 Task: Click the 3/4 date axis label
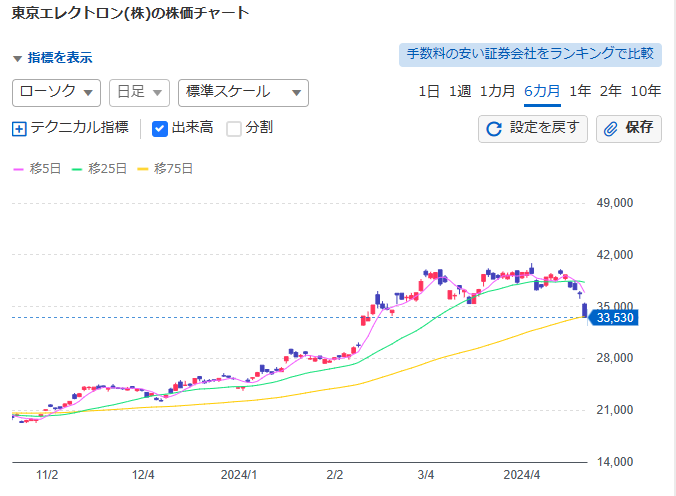[x=426, y=475]
